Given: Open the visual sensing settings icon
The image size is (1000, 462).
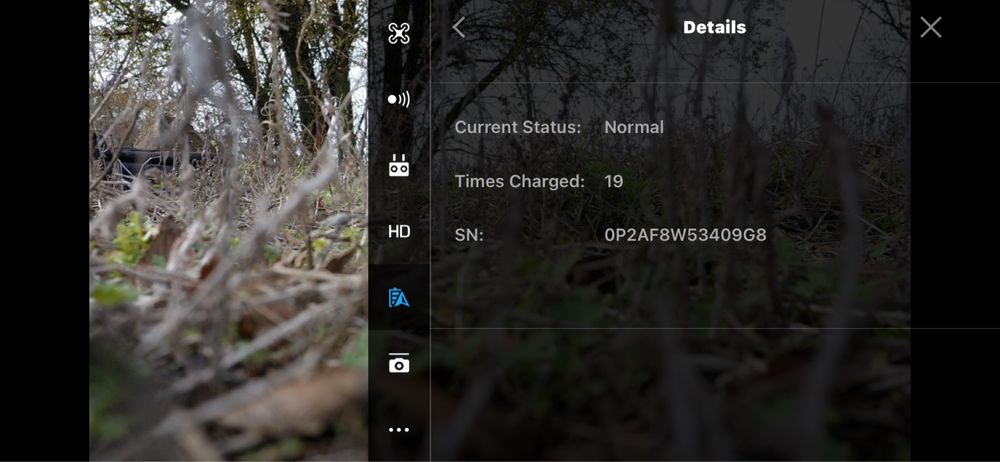Looking at the screenshot, I should (399, 99).
